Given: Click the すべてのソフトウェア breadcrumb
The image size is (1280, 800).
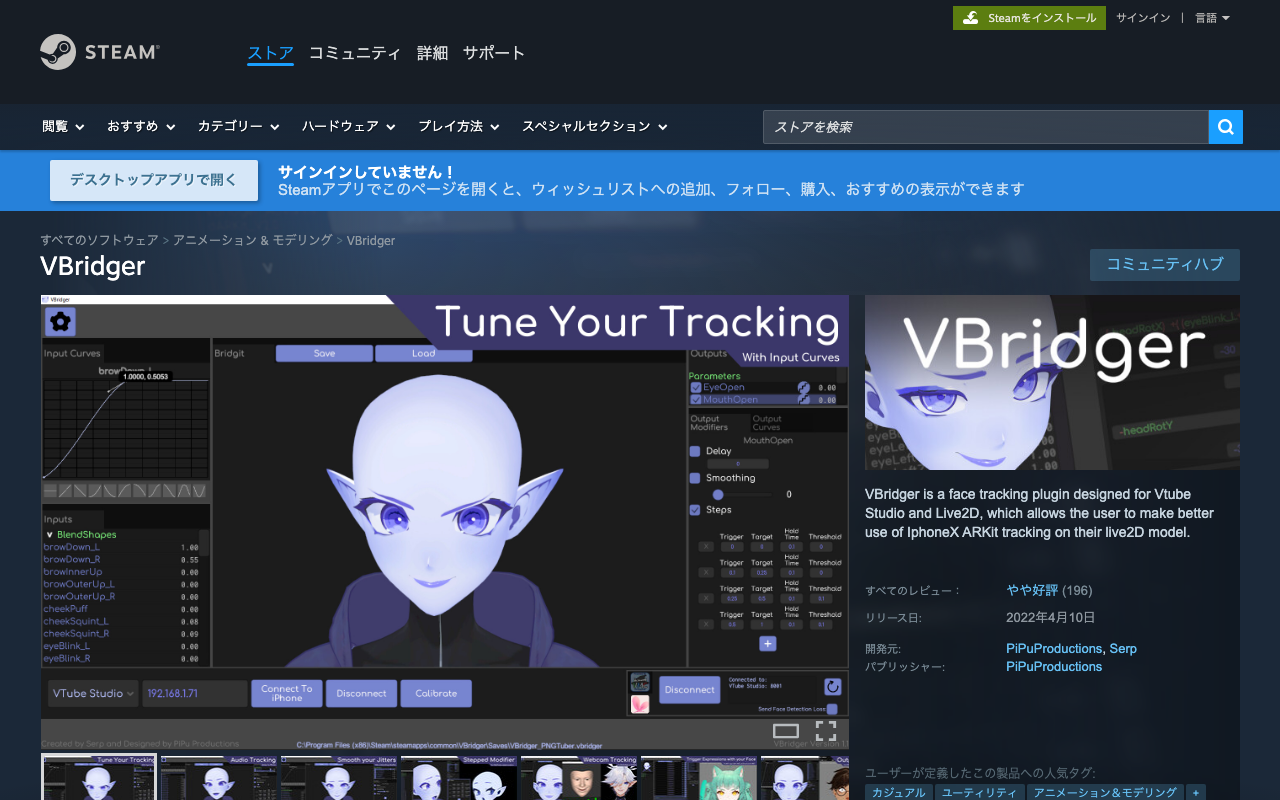Looking at the screenshot, I should [99, 240].
